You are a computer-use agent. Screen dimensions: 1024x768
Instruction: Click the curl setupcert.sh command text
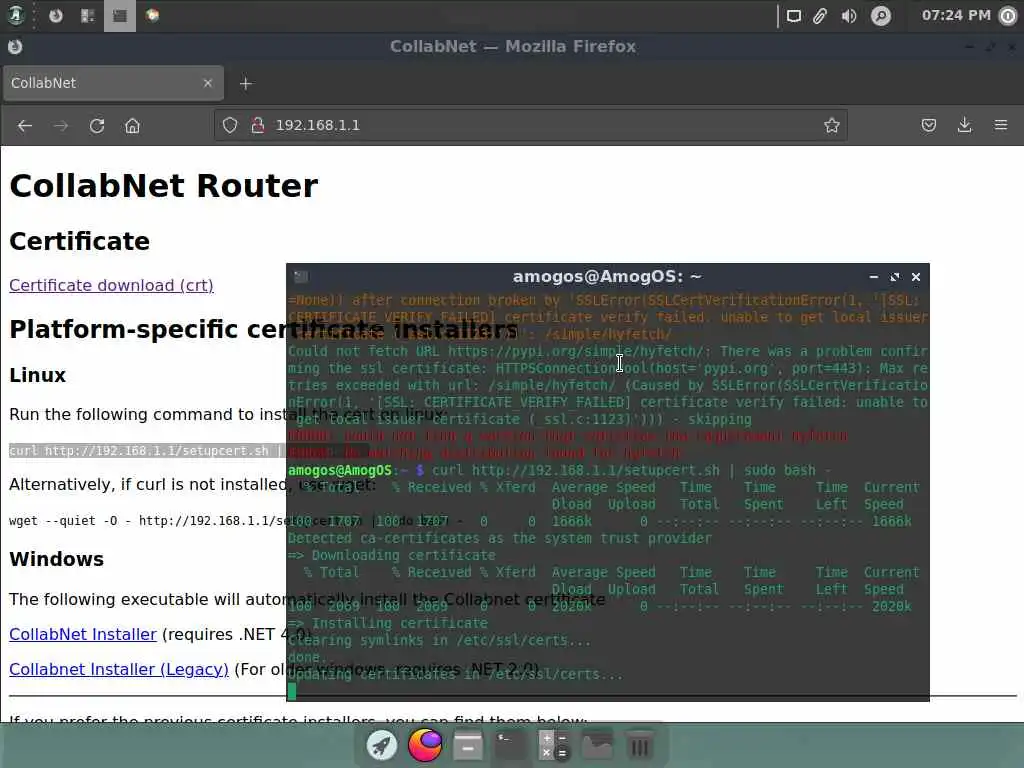point(147,451)
